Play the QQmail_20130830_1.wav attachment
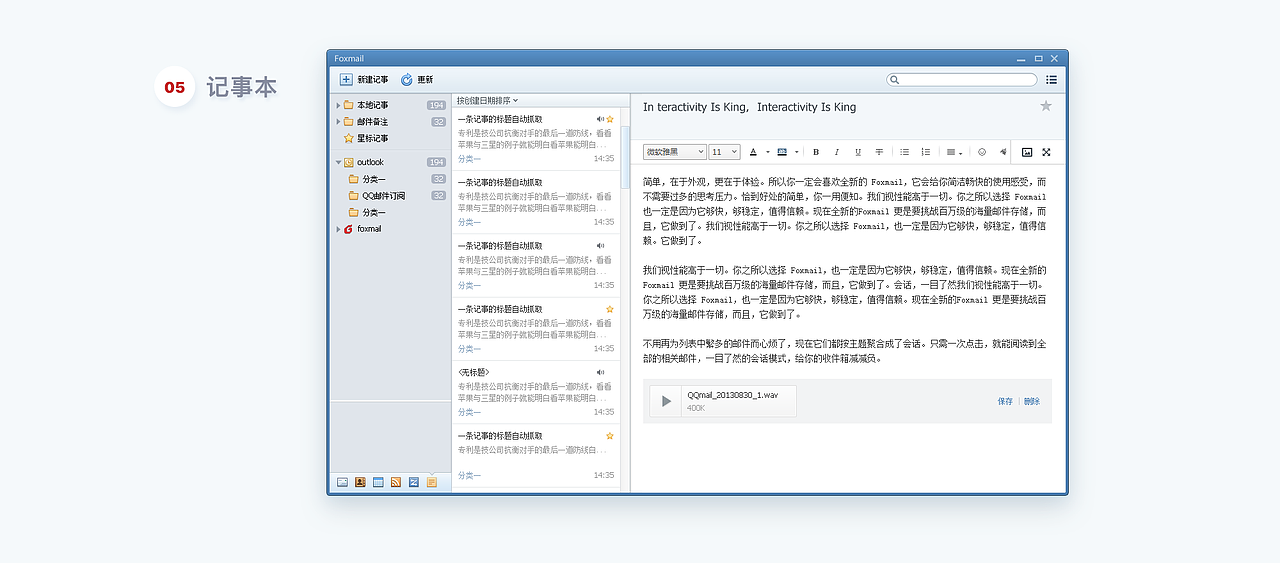Screen dimensions: 1280x563 tap(666, 401)
